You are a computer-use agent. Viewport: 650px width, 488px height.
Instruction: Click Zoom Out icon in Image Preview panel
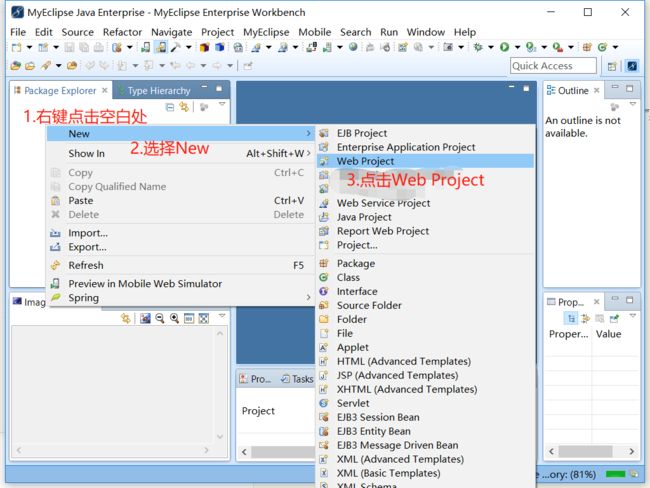(160, 318)
